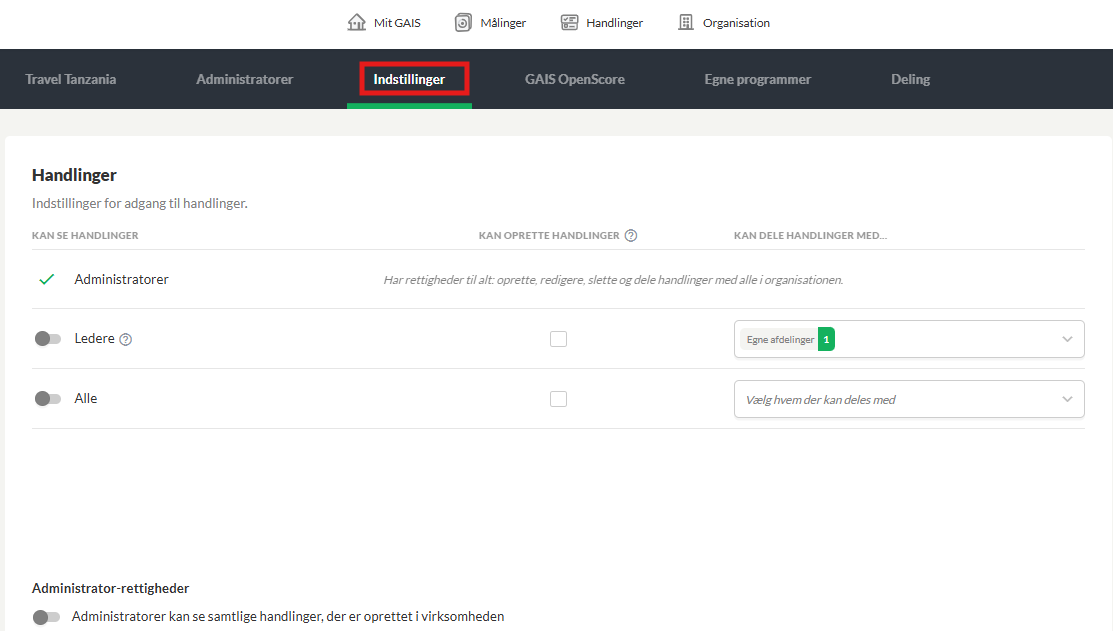Viewport: 1113px width, 631px height.
Task: Click the help icon beside Ledere
Action: 126,339
